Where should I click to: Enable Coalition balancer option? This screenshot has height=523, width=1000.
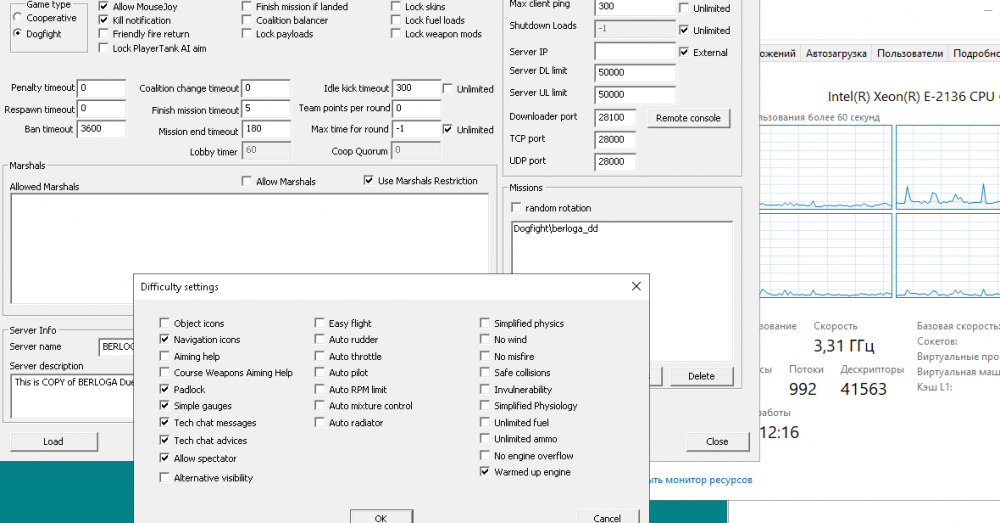(246, 20)
